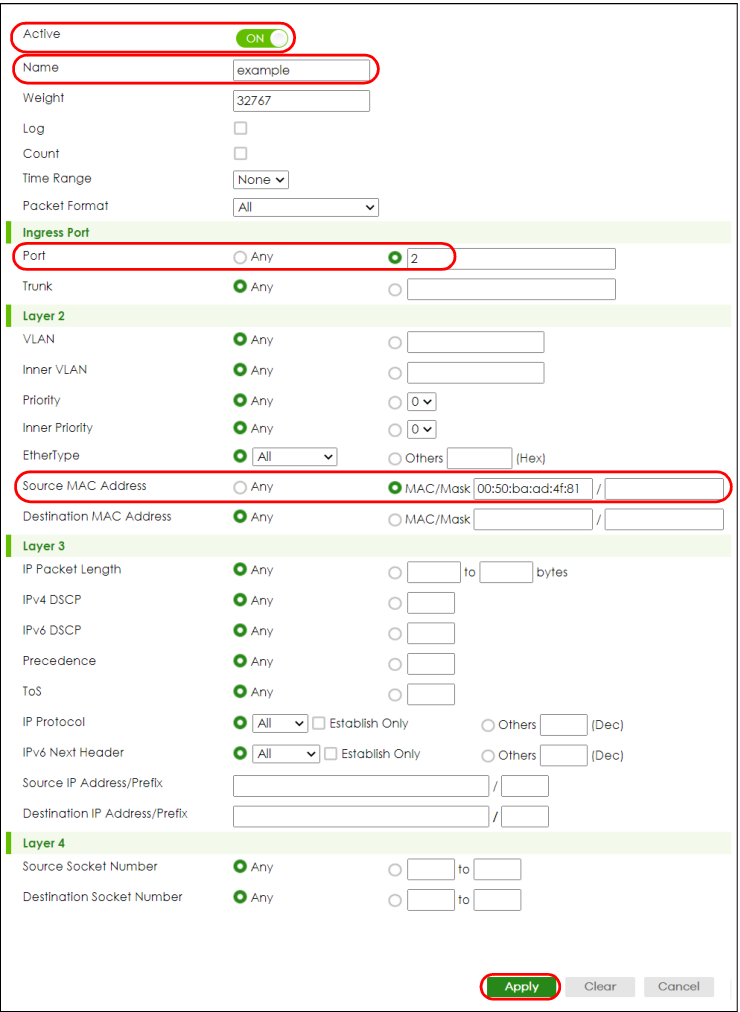Click the Apply button

(x=521, y=986)
